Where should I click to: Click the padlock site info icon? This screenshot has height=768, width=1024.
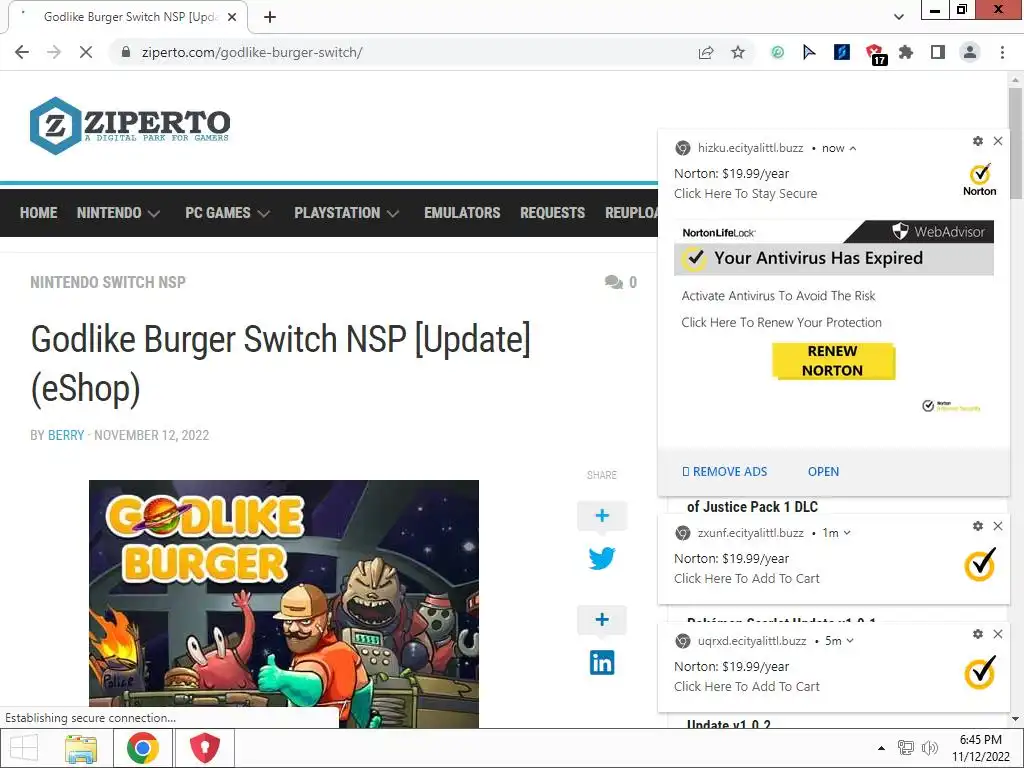(x=126, y=52)
